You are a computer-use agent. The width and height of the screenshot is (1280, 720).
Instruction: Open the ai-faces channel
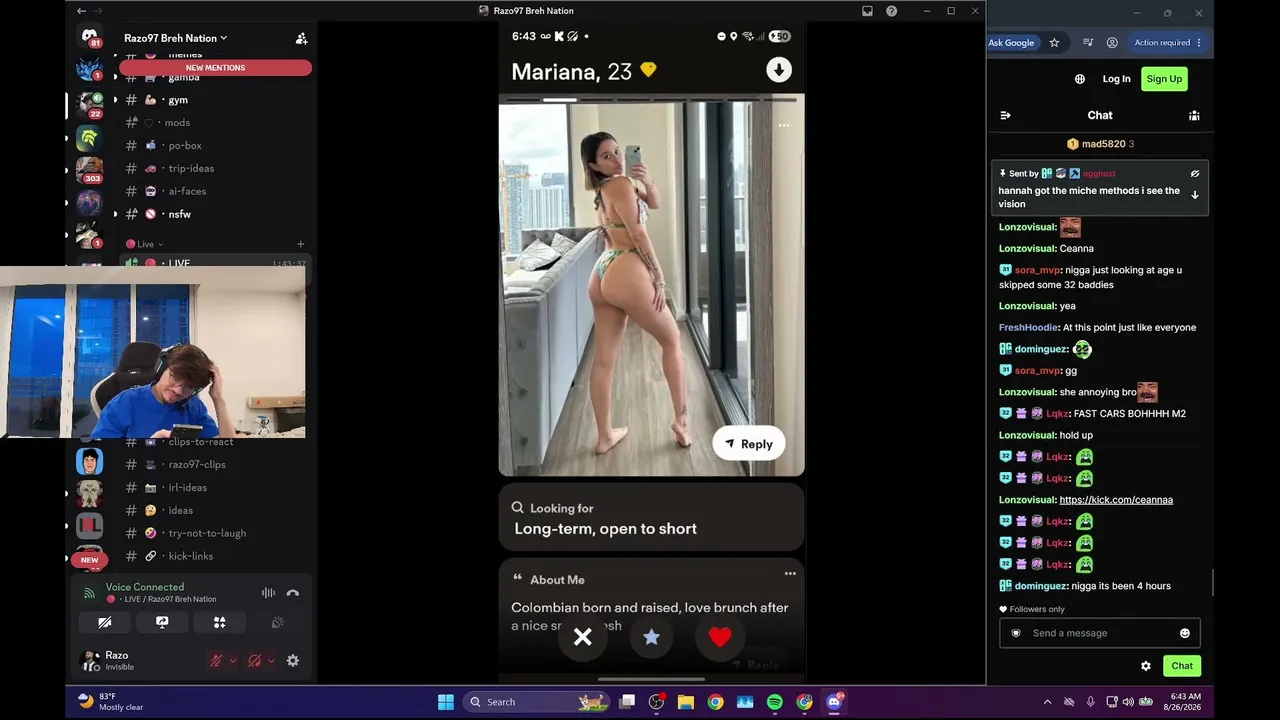tap(217, 191)
